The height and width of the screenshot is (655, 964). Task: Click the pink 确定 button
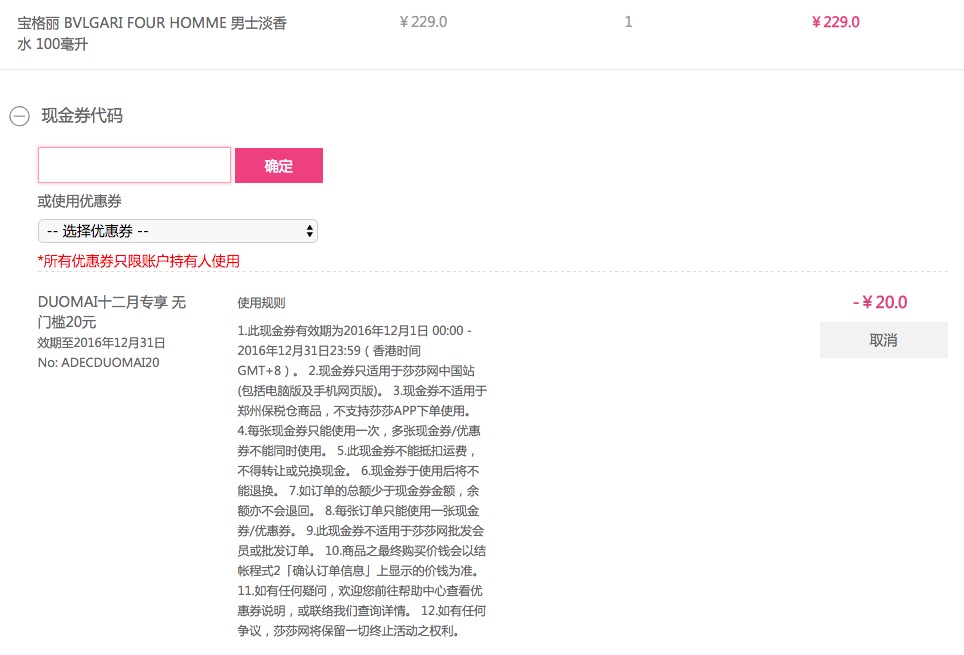279,165
